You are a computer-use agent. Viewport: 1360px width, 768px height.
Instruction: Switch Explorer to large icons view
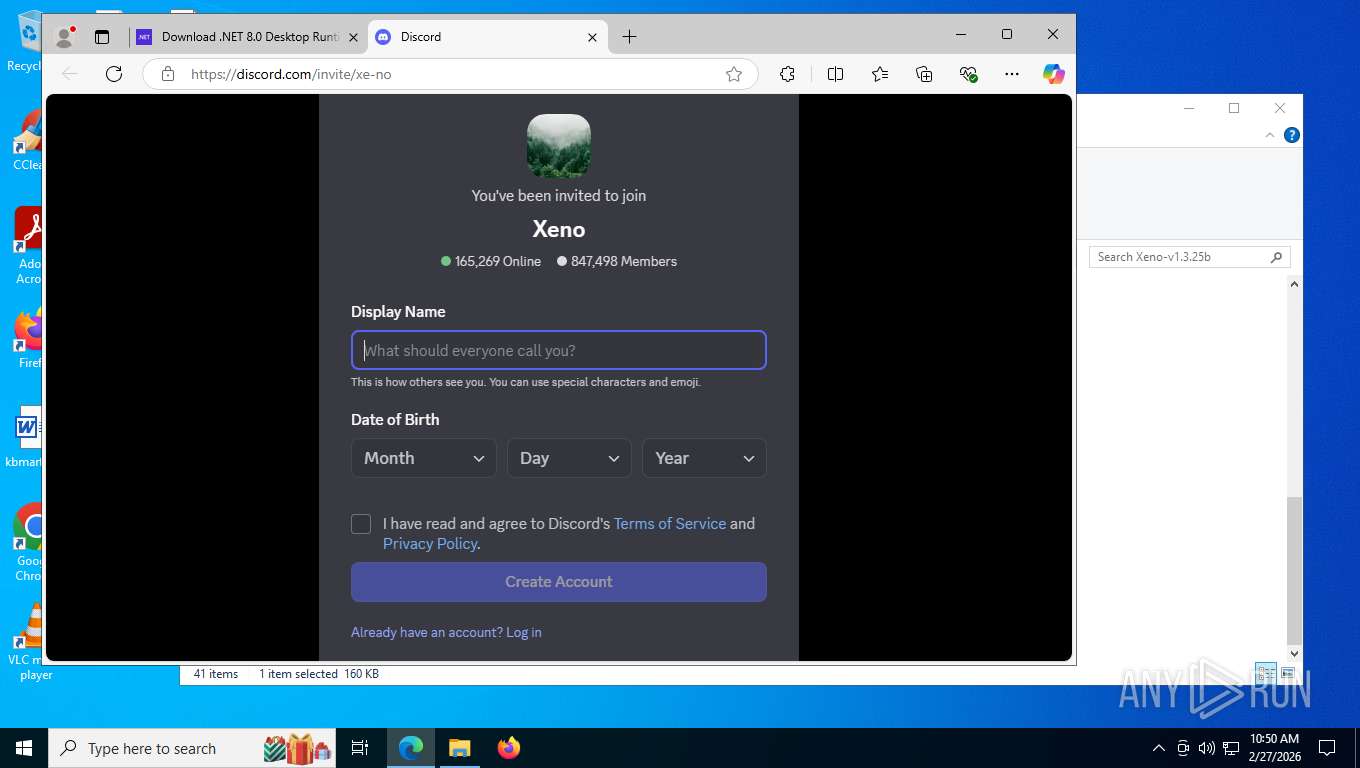1288,674
